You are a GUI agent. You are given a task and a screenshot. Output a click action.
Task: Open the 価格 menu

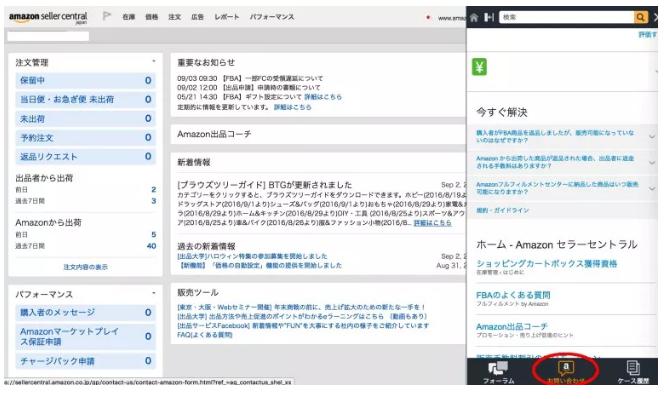tap(151, 17)
